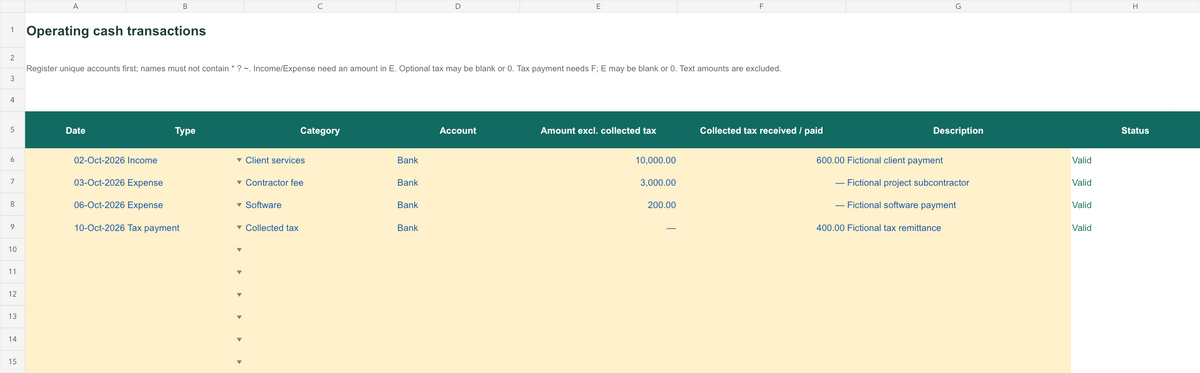
Task: Select column F header
Action: pos(761,6)
